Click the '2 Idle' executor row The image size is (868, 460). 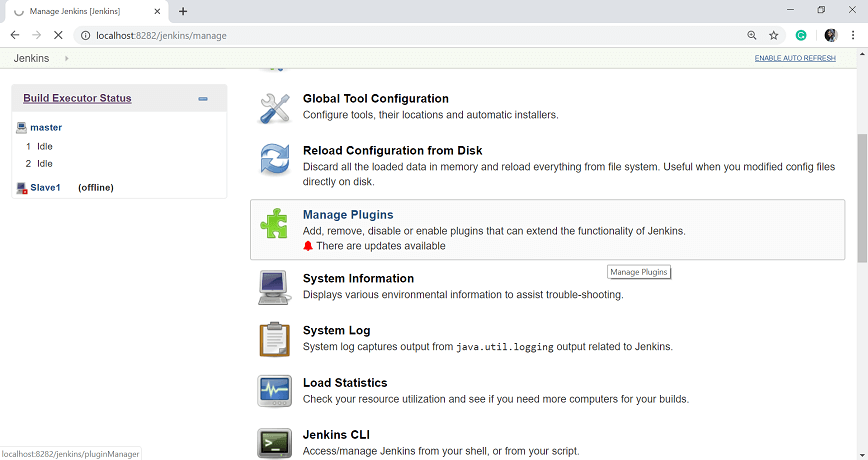[x=39, y=163]
